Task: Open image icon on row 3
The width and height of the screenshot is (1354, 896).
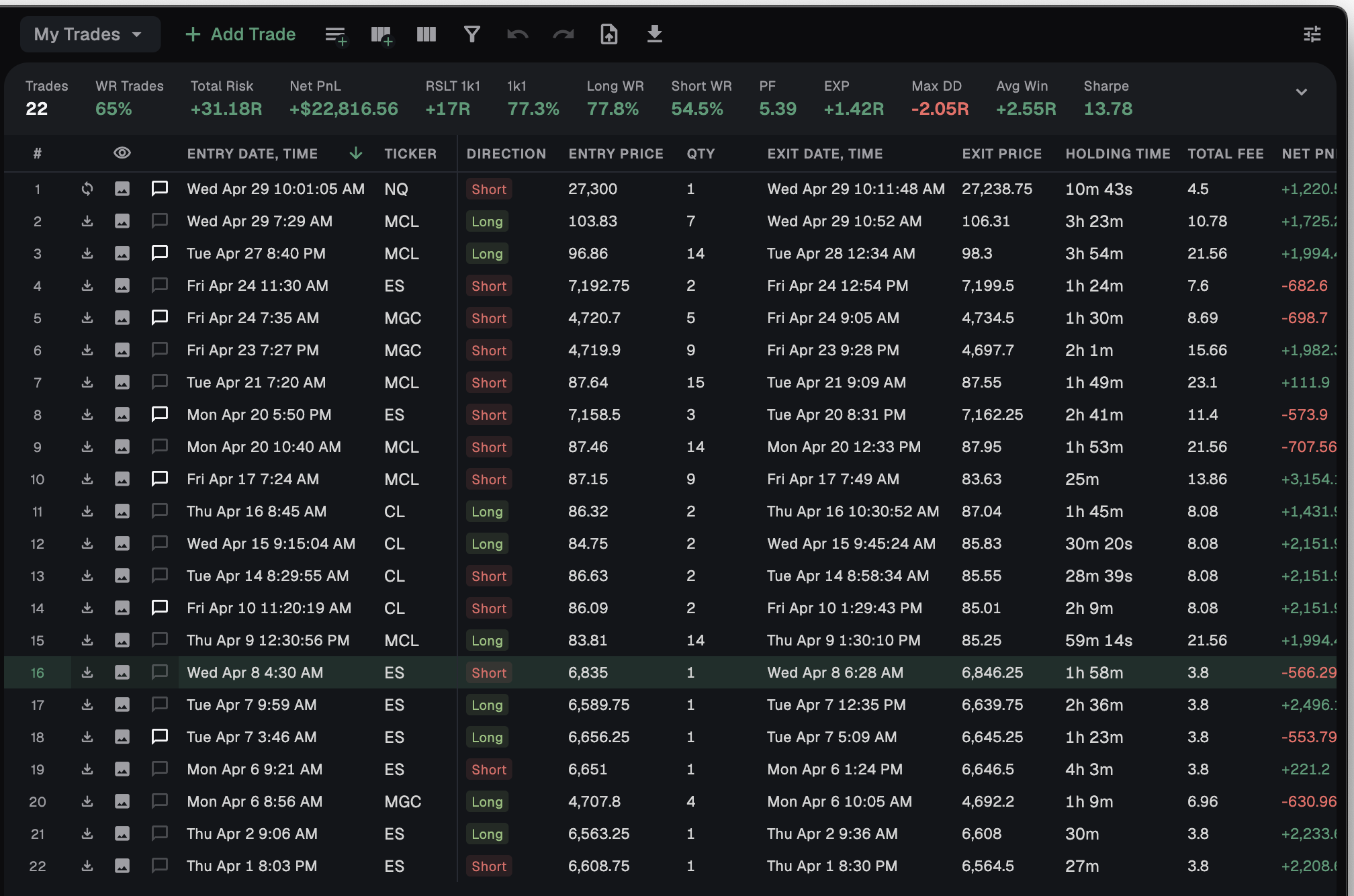Action: coord(122,253)
